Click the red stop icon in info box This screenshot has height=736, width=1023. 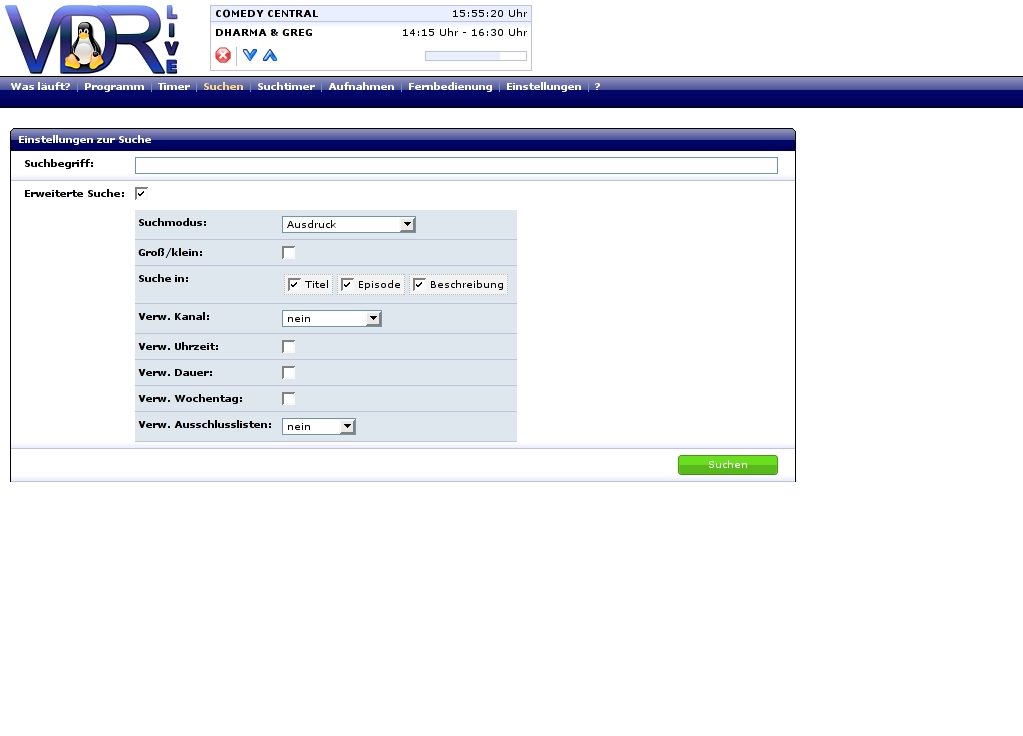[223, 55]
